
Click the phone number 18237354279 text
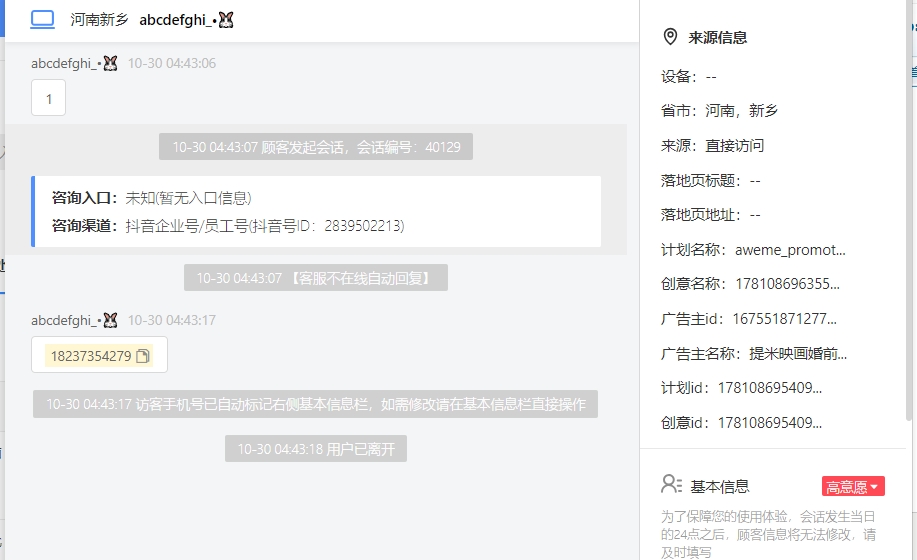91,356
